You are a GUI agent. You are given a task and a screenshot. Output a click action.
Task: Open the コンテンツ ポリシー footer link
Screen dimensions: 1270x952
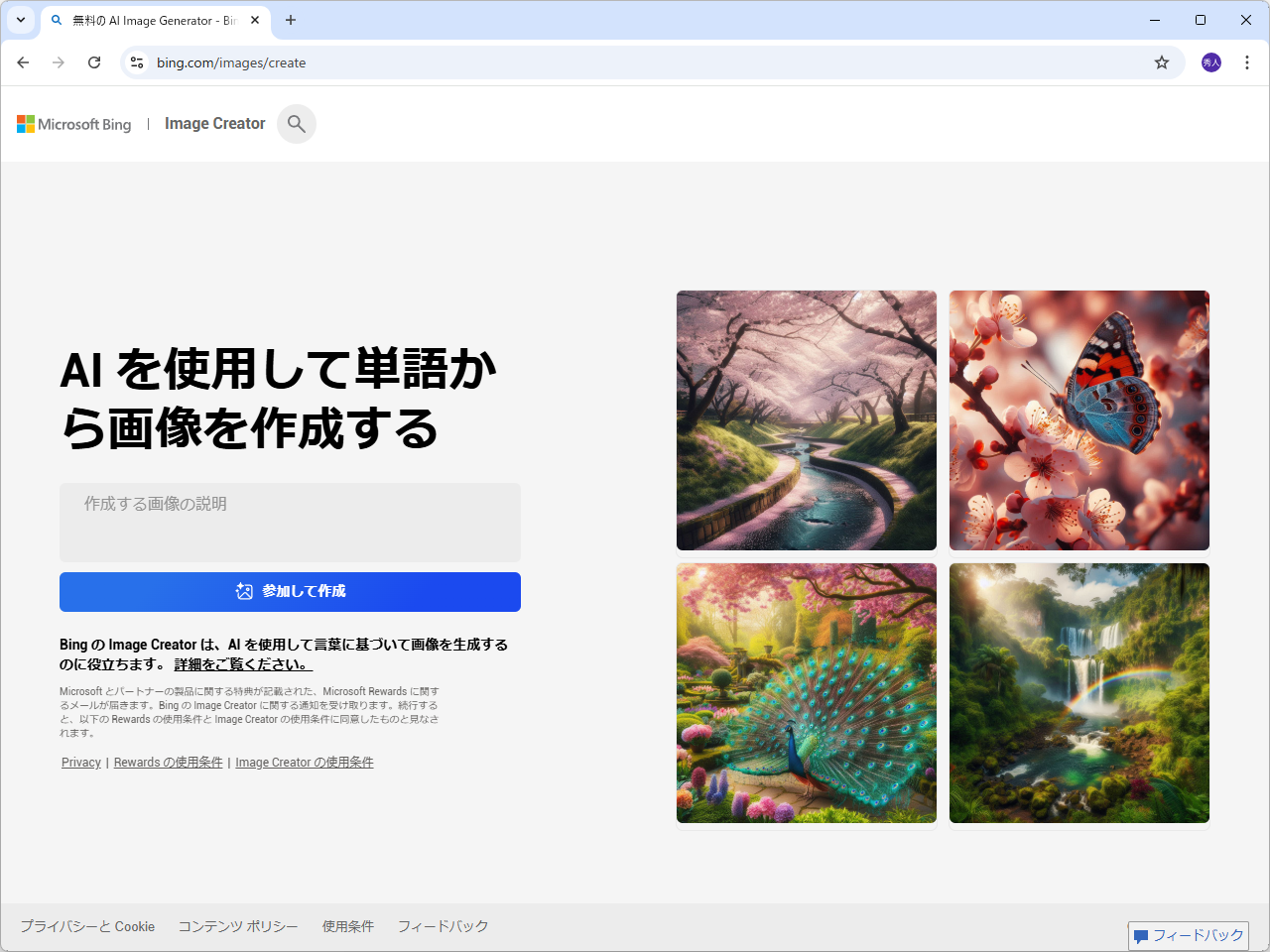238,926
